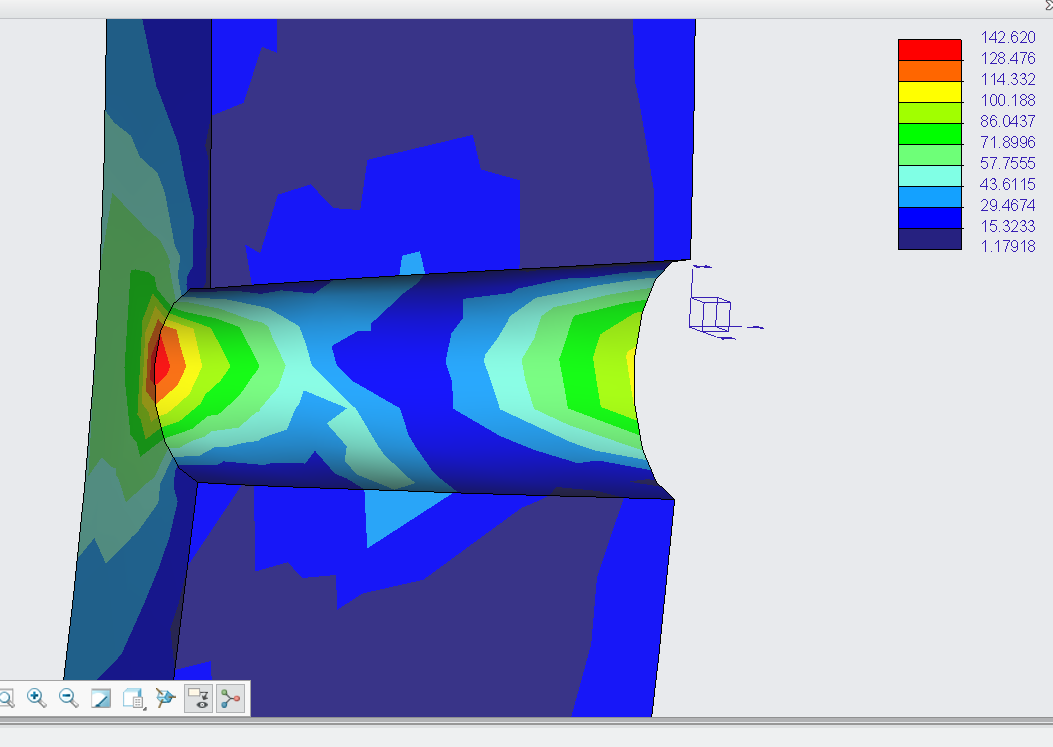
Task: Toggle the highlighted node display button
Action: 230,698
